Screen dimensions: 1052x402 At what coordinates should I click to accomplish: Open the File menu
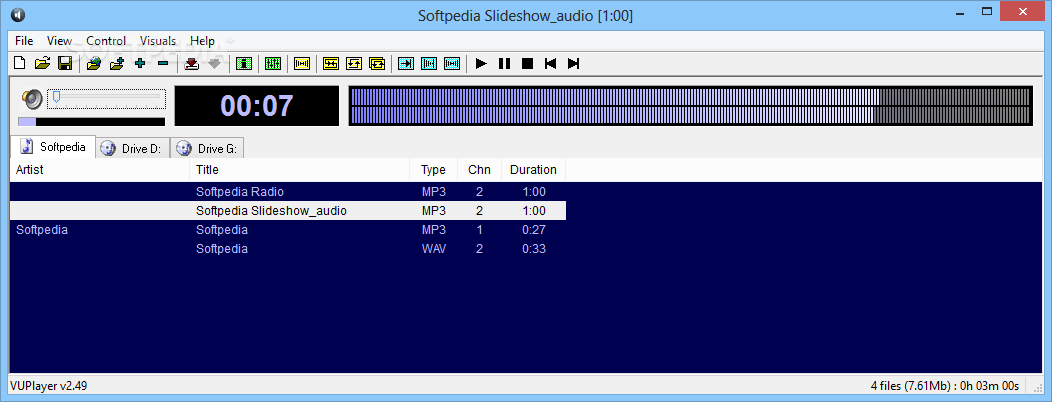coord(24,41)
